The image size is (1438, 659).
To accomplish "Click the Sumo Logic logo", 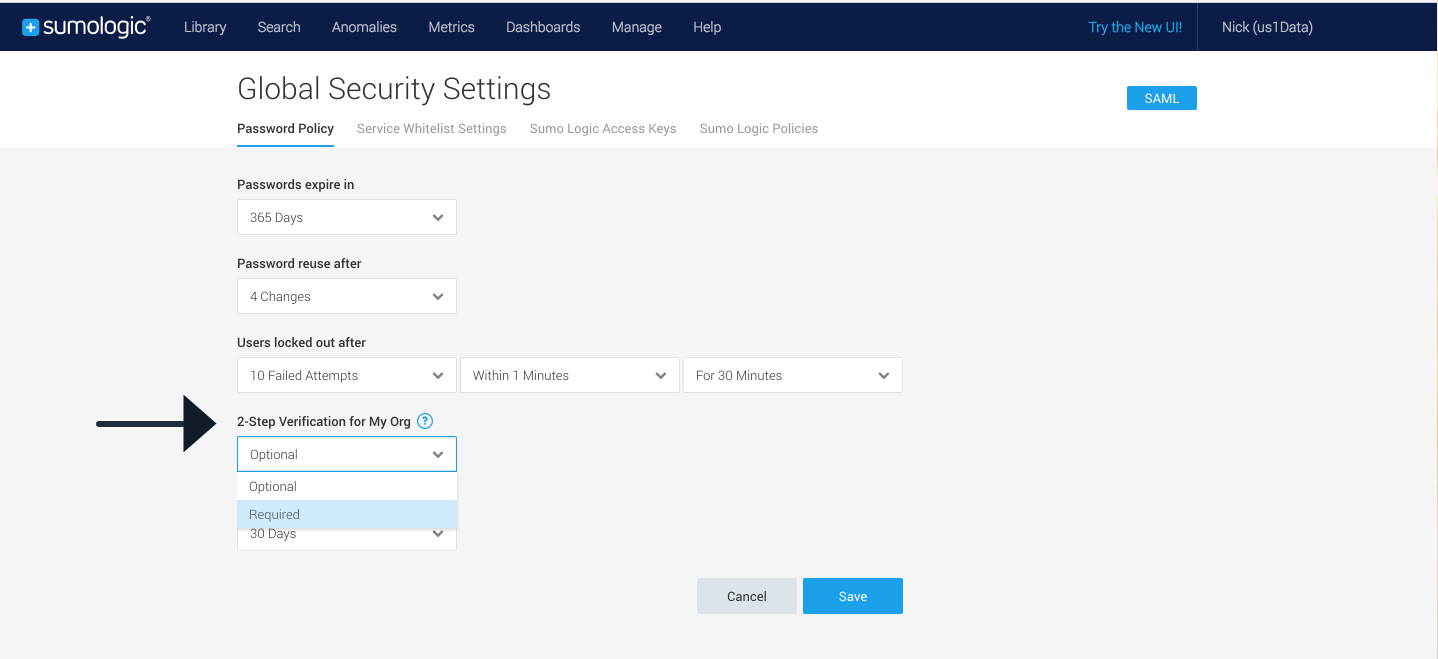I will click(x=85, y=27).
